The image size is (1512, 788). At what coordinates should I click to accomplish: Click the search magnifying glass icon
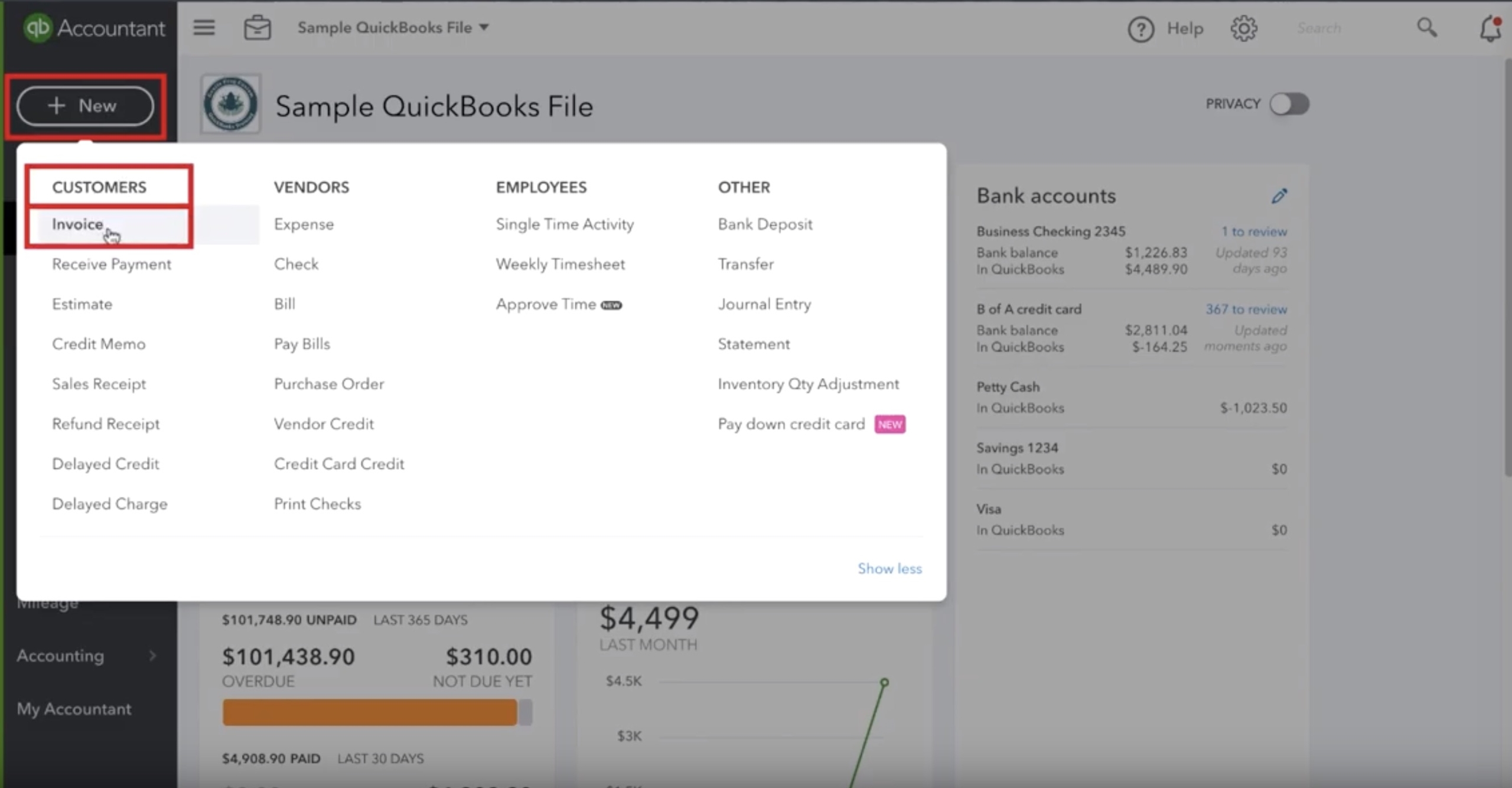(x=1427, y=27)
